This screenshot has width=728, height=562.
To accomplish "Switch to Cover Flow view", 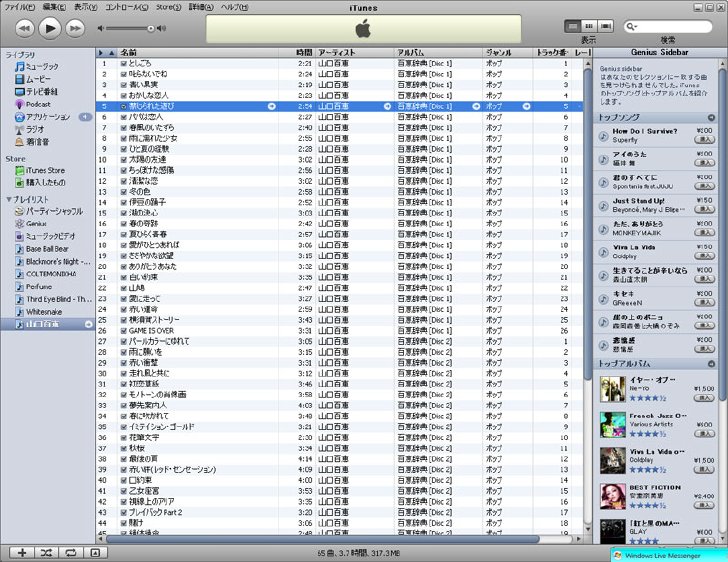I will (605, 26).
